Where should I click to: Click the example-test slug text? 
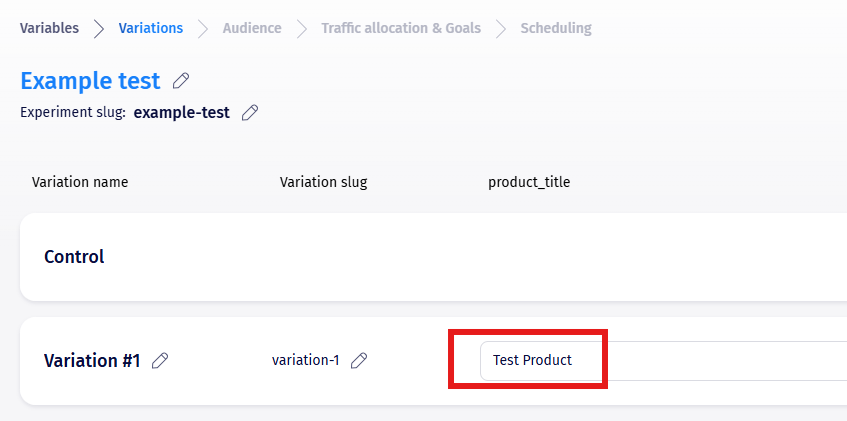[x=181, y=112]
